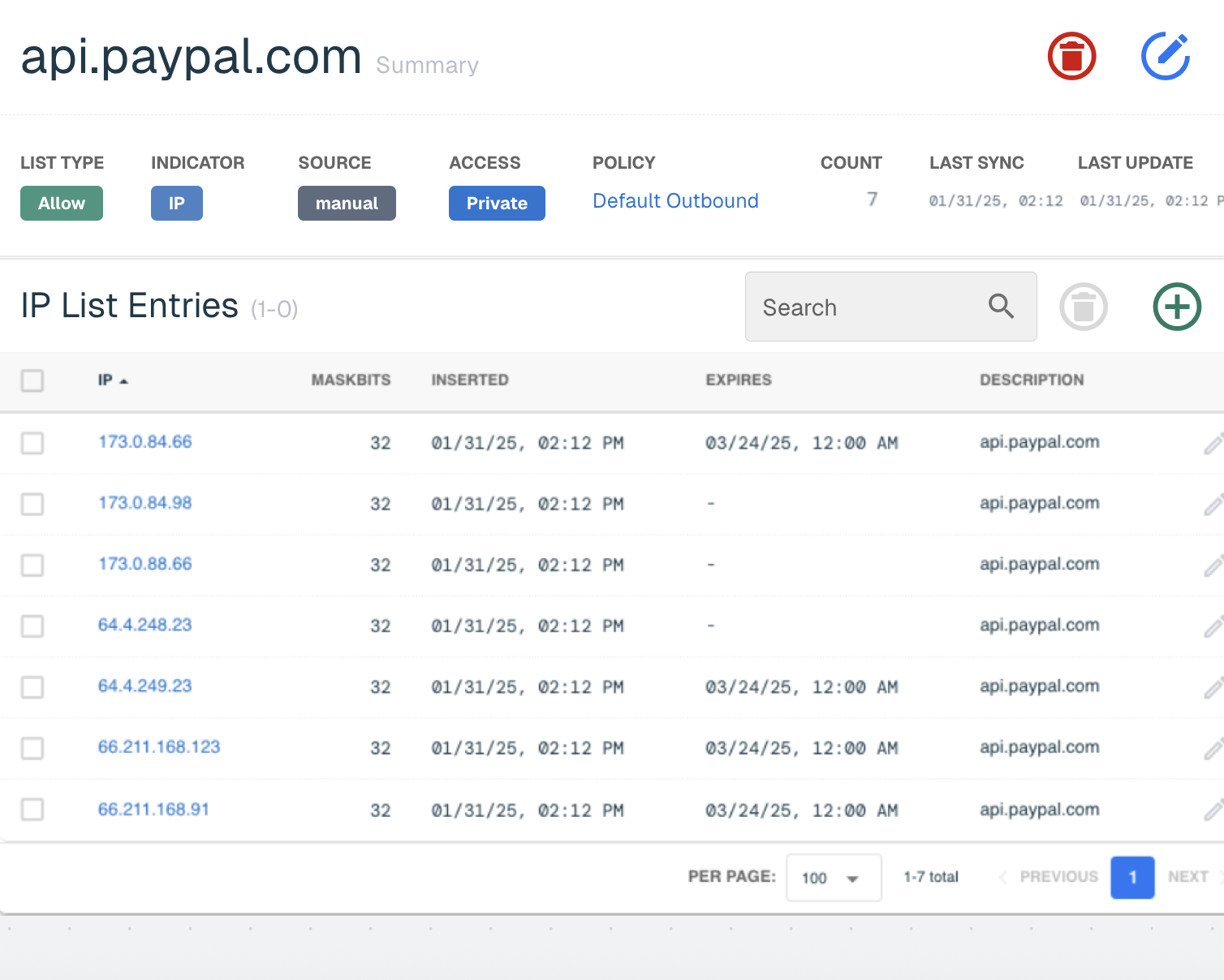Image resolution: width=1224 pixels, height=980 pixels.
Task: Click the 1-7 total pagination text
Action: coord(931,877)
